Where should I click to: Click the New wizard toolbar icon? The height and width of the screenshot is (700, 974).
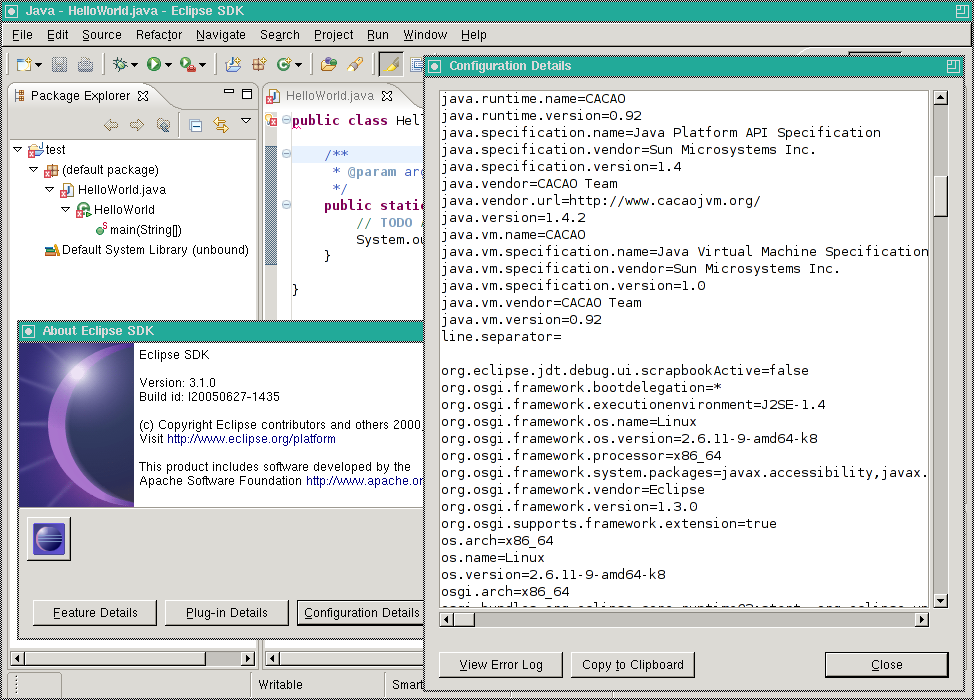(24, 64)
